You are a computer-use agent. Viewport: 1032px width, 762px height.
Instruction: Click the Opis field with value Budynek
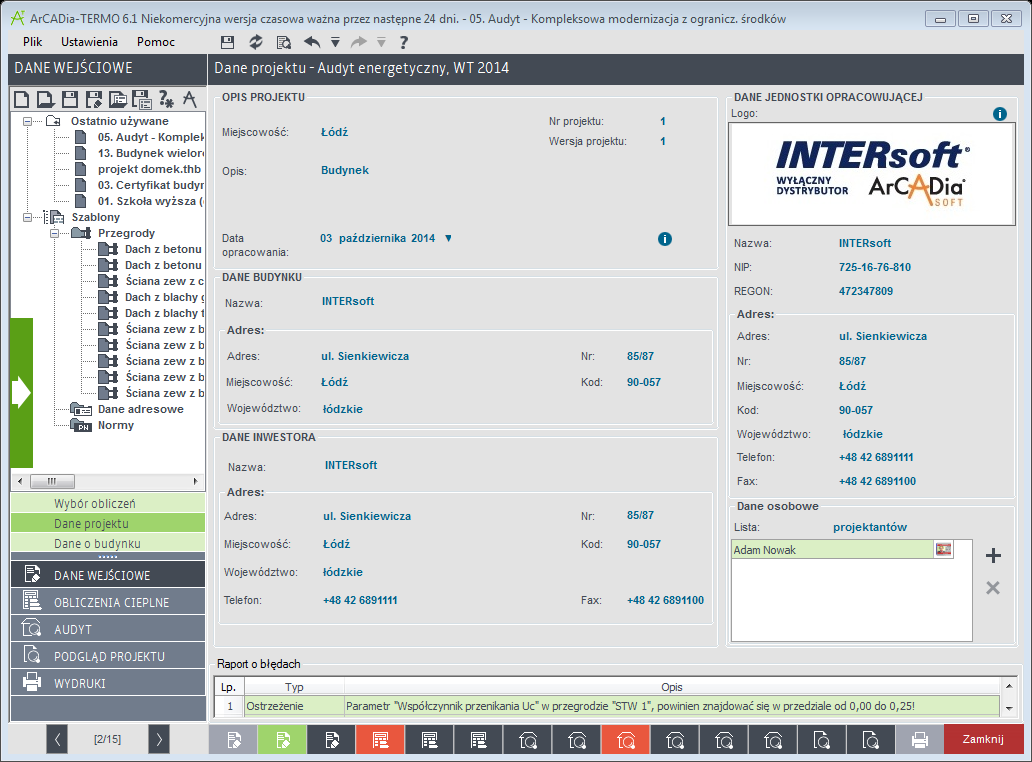coord(345,170)
